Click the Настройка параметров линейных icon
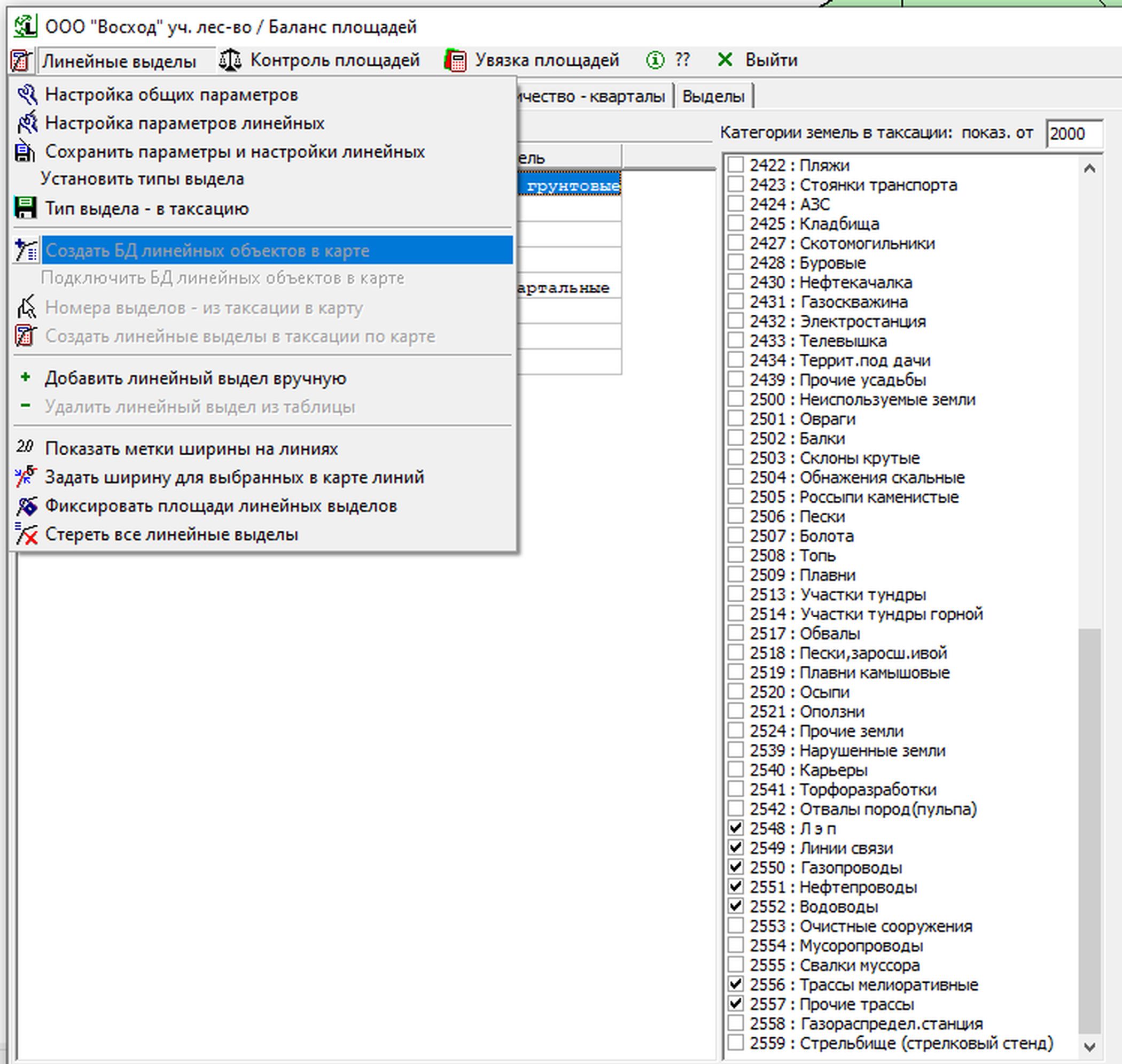Viewport: 1122px width, 1064px height. [x=27, y=122]
